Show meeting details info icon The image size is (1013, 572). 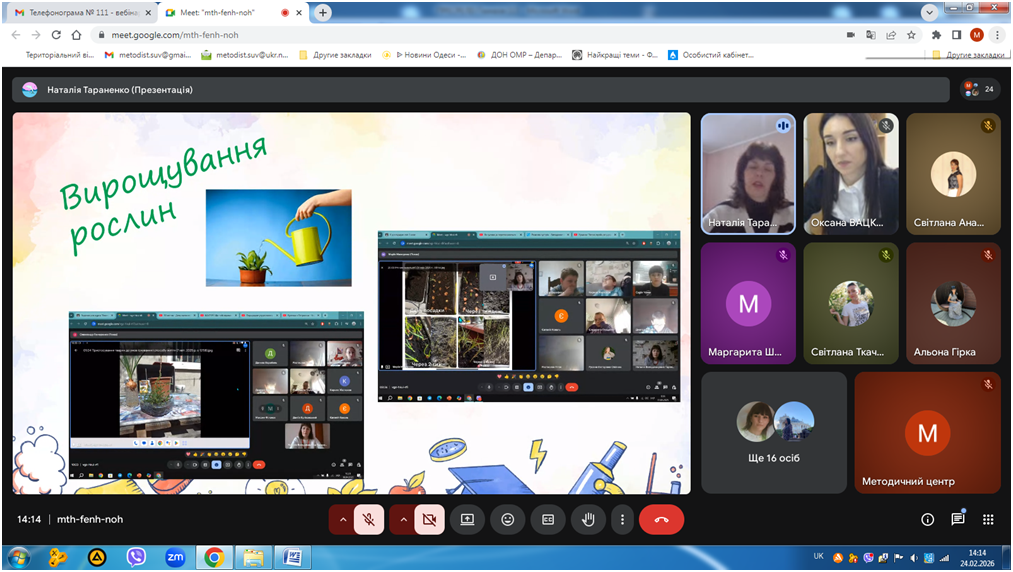point(927,520)
